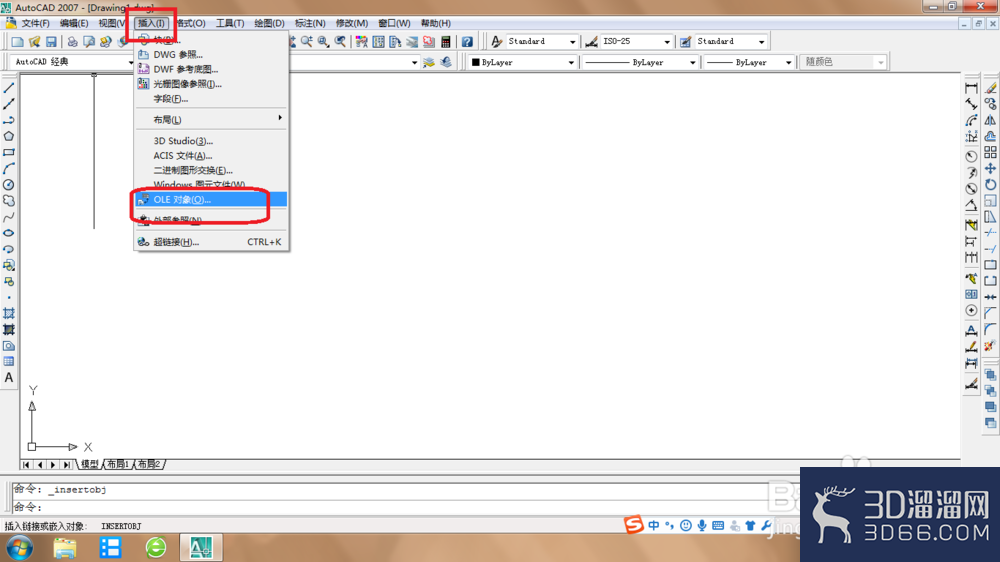
Task: Select the Erase modify tool
Action: pyautogui.click(x=990, y=87)
